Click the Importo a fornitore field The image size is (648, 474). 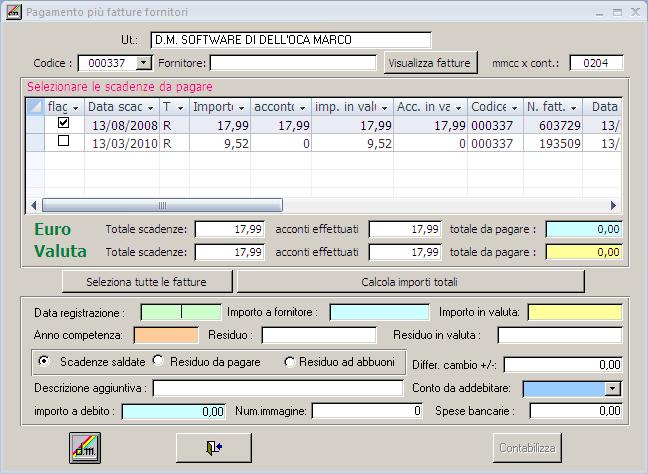(379, 312)
